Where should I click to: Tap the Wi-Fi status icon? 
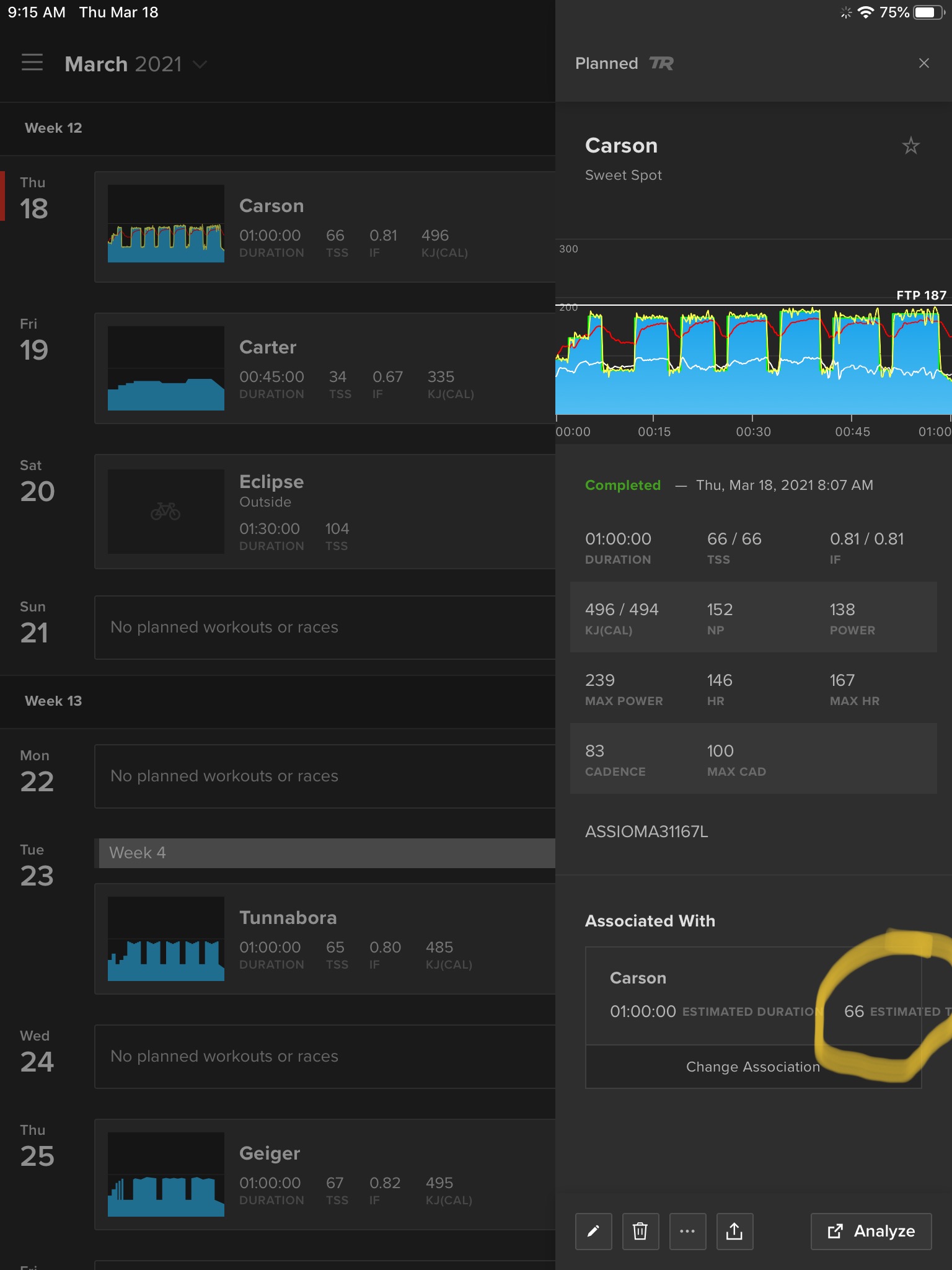(866, 12)
